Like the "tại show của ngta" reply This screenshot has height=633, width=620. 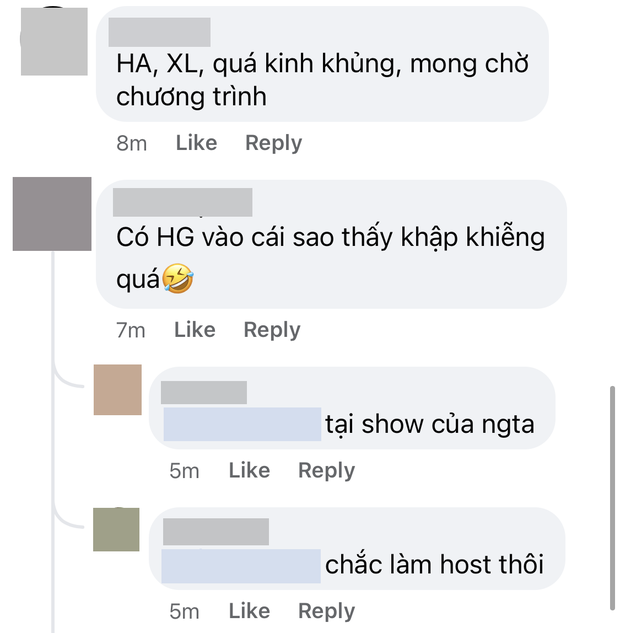pos(249,470)
